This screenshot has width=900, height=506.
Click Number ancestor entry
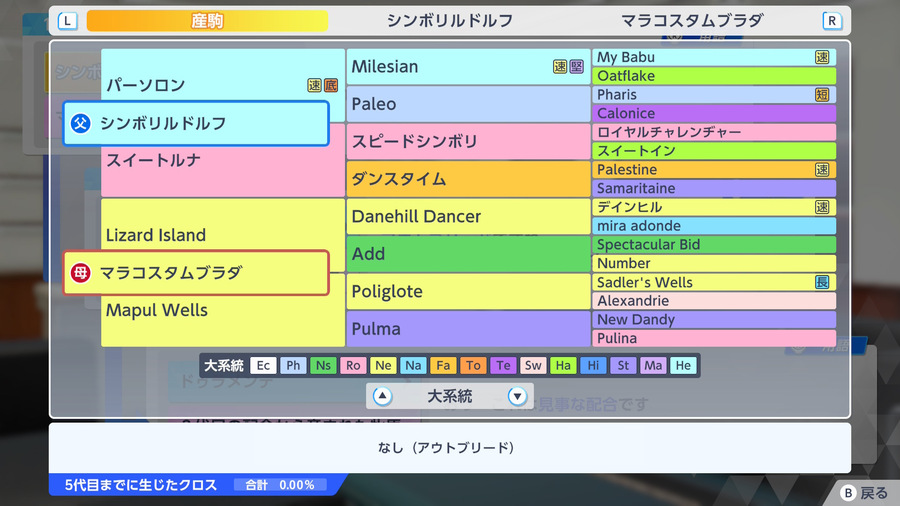714,263
